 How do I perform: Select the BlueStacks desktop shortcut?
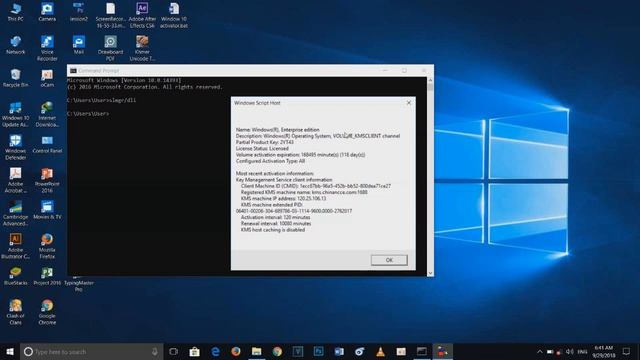(16, 276)
